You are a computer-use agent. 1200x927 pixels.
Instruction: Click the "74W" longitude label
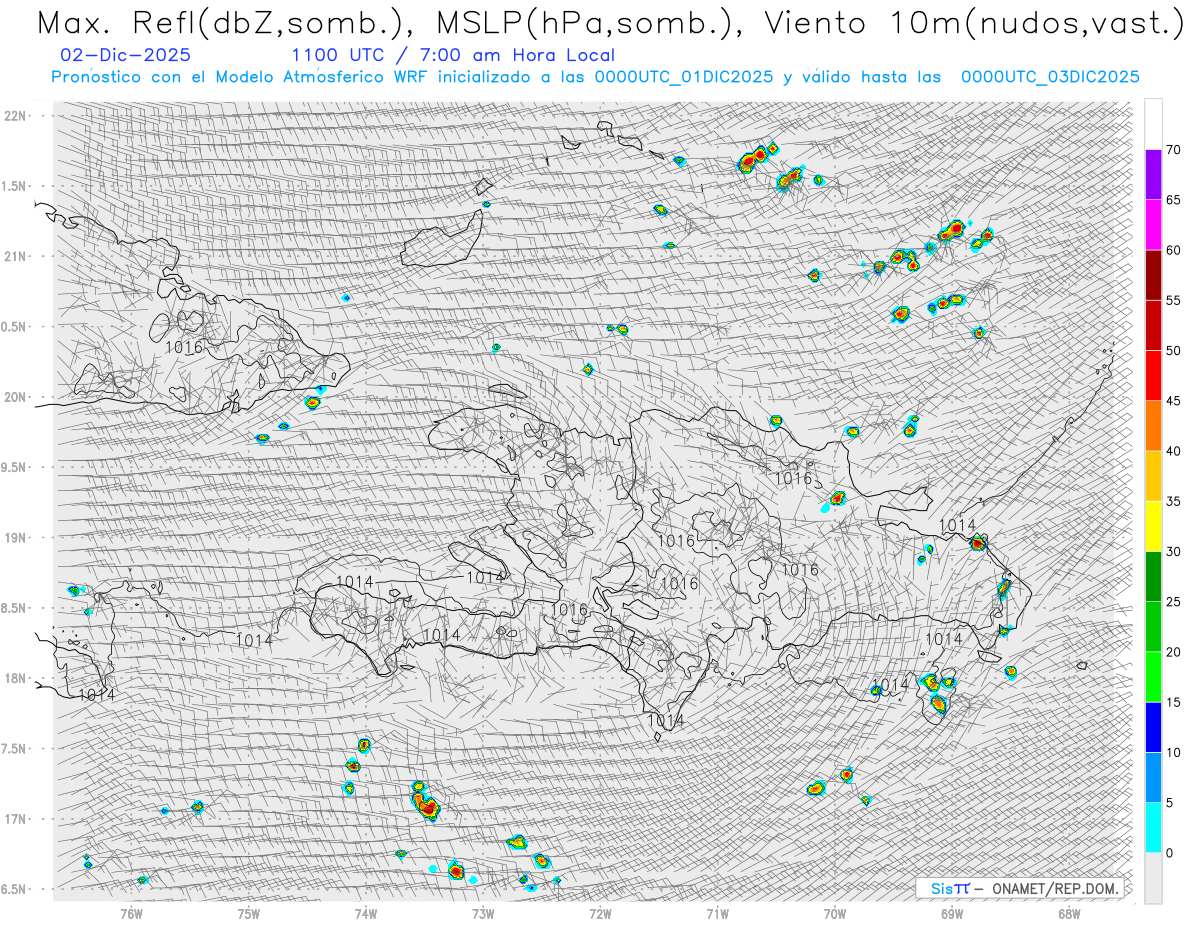click(x=365, y=913)
